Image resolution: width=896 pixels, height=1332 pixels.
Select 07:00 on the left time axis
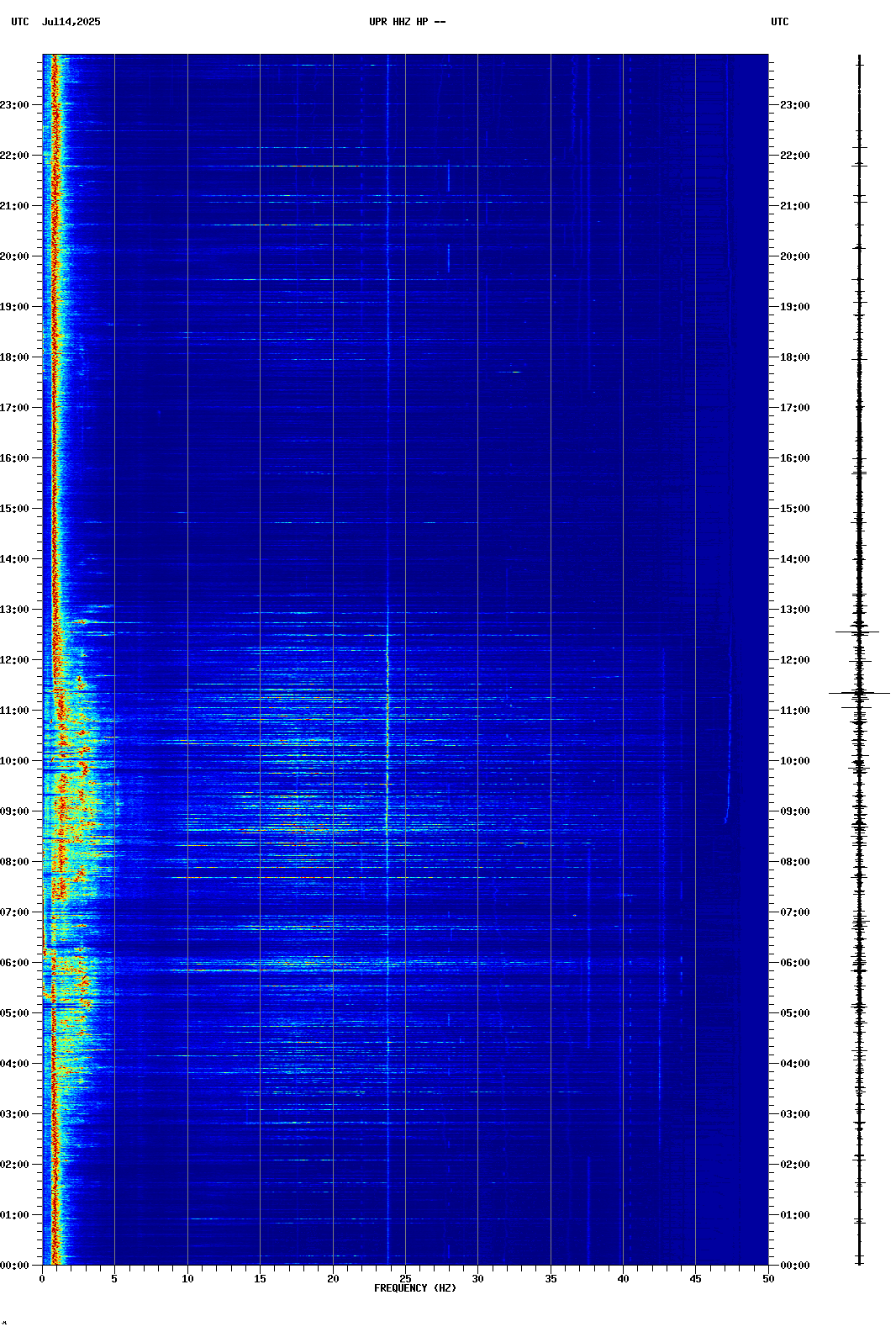[x=14, y=912]
